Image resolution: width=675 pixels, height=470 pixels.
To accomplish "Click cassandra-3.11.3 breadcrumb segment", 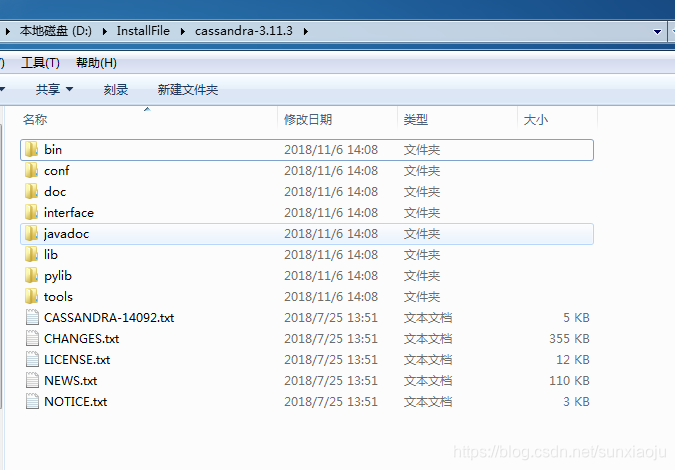I will [x=244, y=31].
